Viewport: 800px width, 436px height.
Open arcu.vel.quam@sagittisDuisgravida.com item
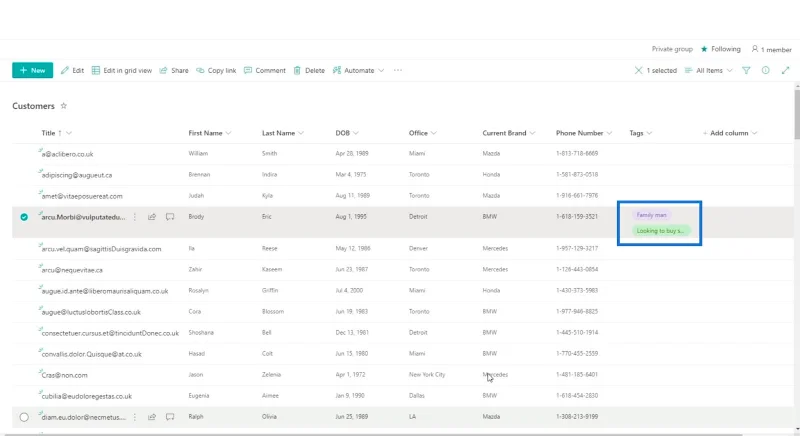(101, 249)
